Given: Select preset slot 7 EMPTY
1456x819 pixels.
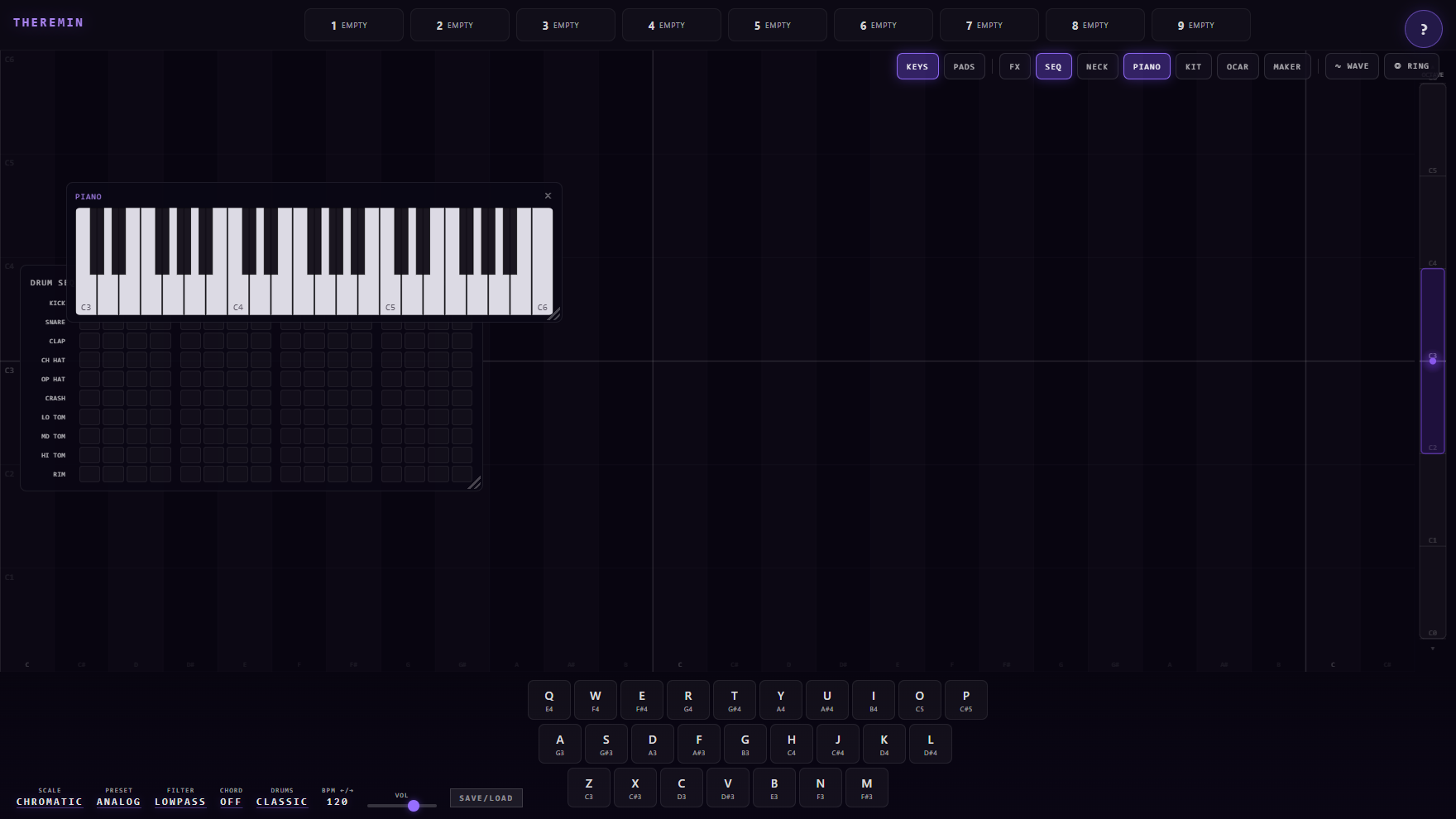Looking at the screenshot, I should 989,25.
